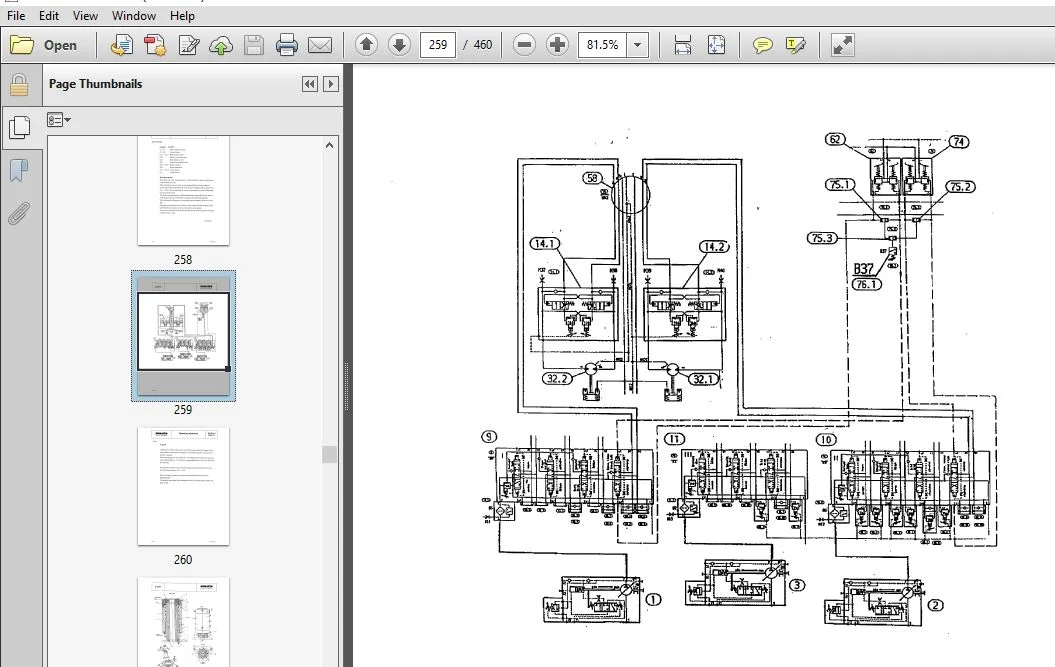1055x667 pixels.
Task: Send file by email envelope icon
Action: (320, 45)
